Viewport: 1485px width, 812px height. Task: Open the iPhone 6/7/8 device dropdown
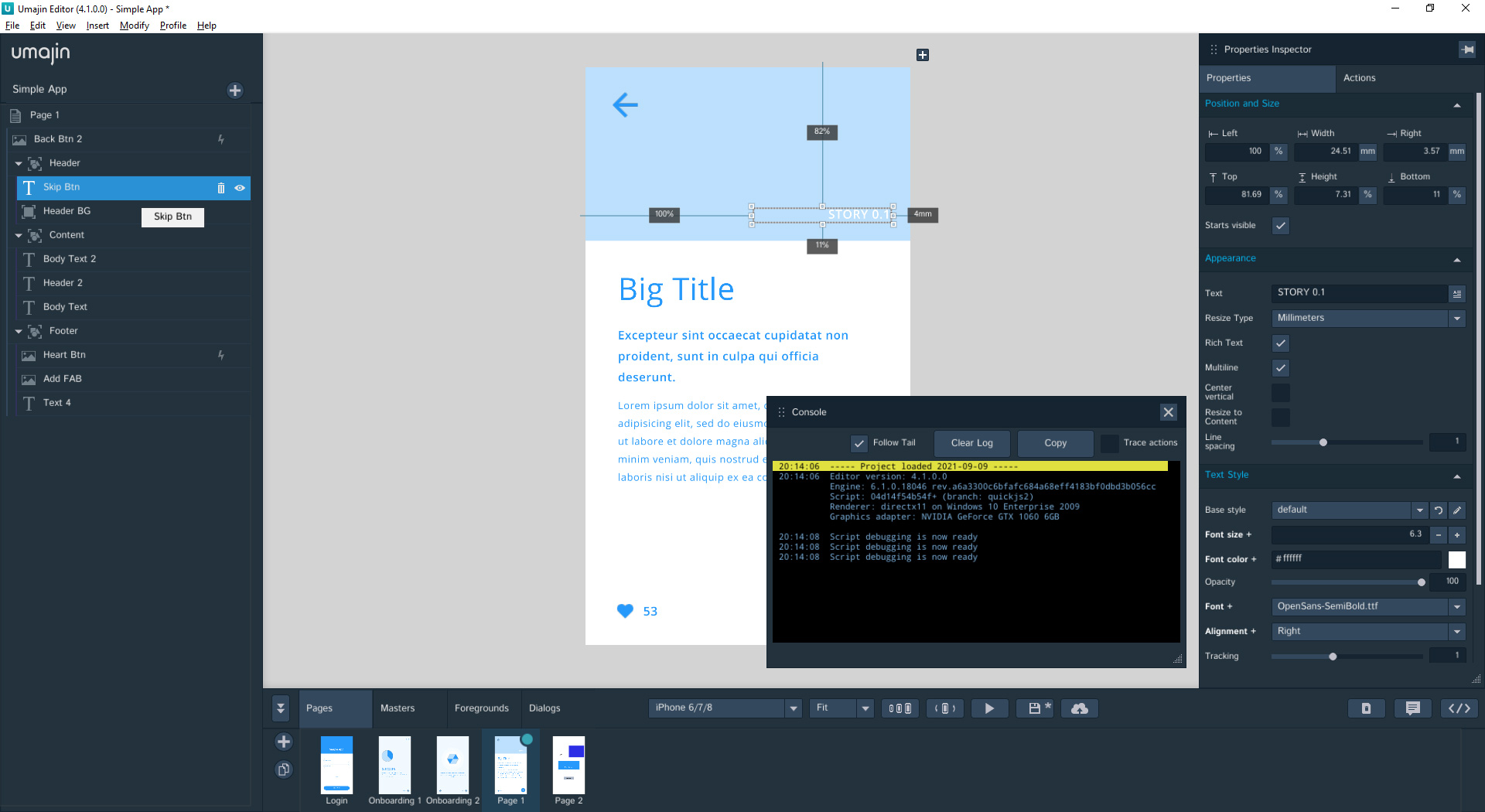coord(793,708)
